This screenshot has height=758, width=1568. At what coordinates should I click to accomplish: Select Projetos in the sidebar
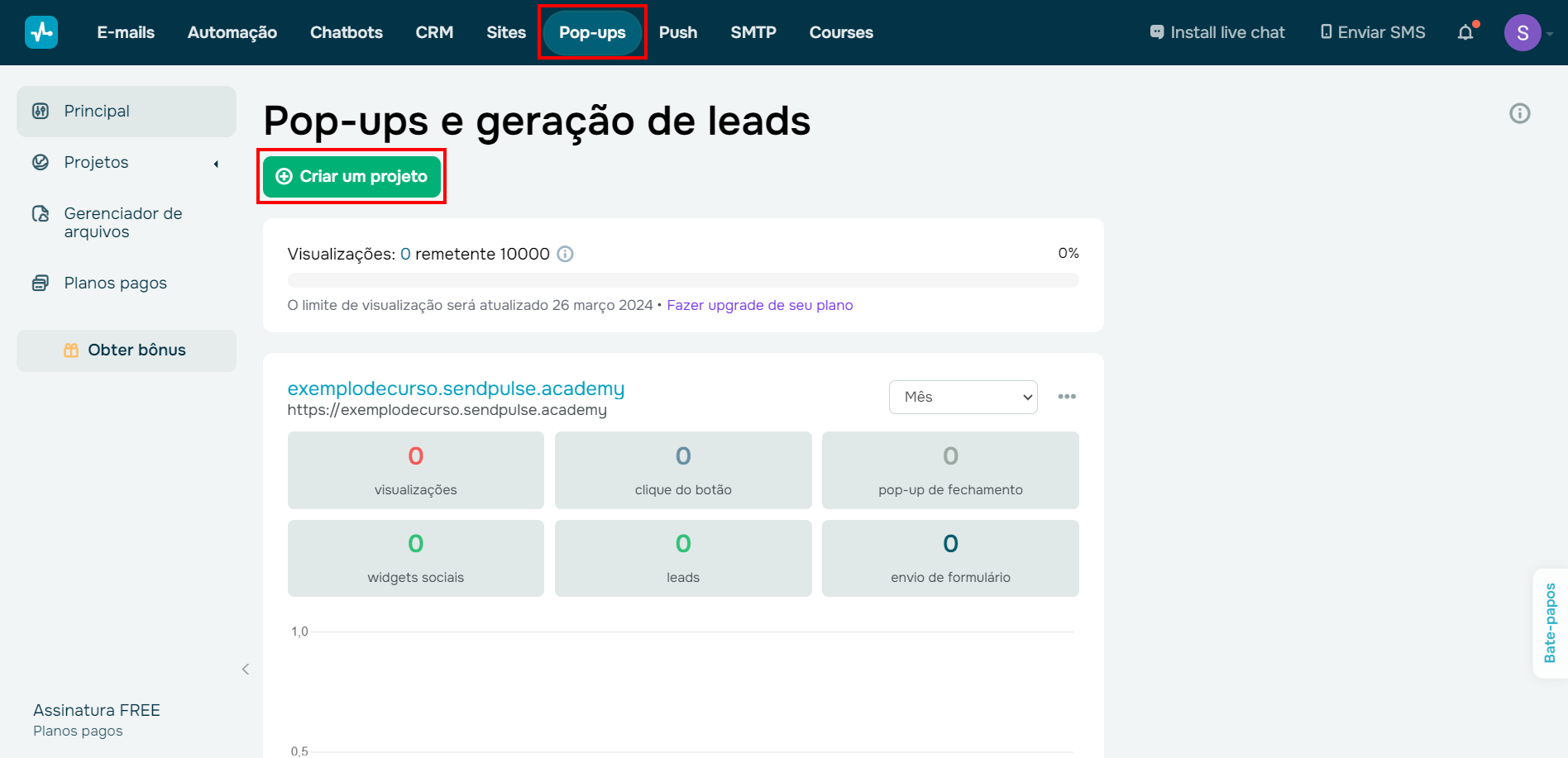point(127,163)
